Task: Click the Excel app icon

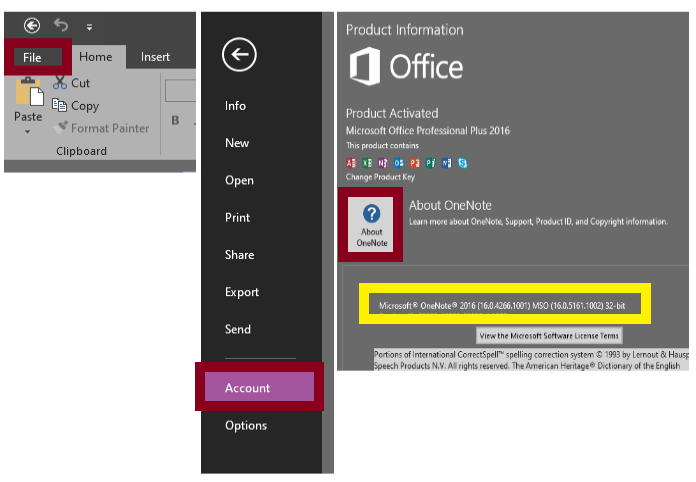Action: tap(367, 163)
